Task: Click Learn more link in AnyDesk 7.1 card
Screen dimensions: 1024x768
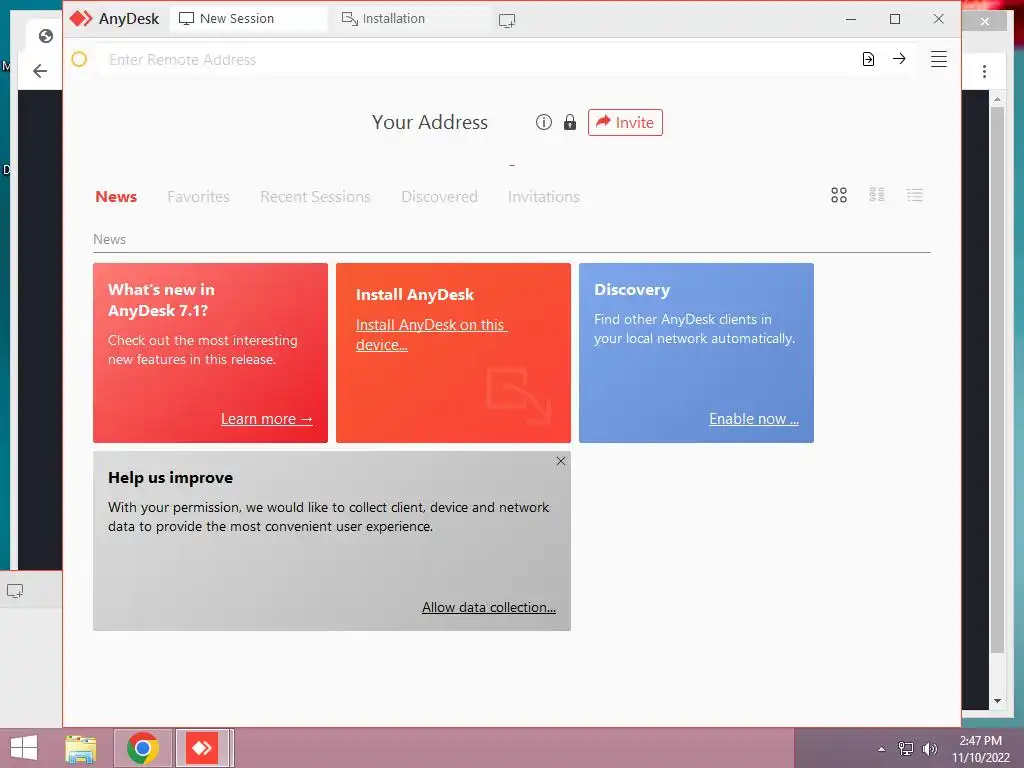Action: click(266, 419)
